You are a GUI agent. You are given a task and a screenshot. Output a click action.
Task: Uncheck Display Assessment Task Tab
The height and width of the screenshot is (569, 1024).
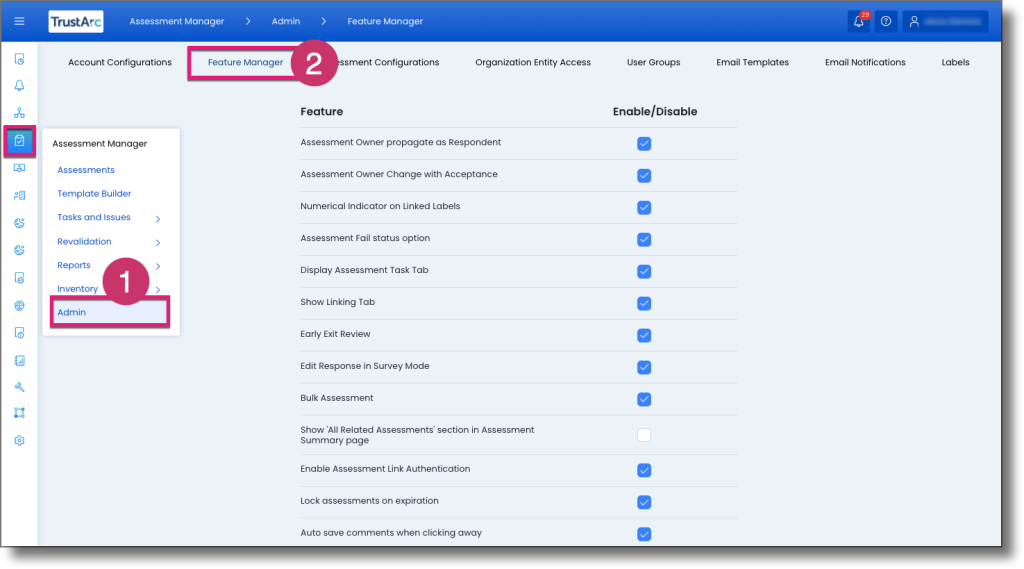click(644, 271)
